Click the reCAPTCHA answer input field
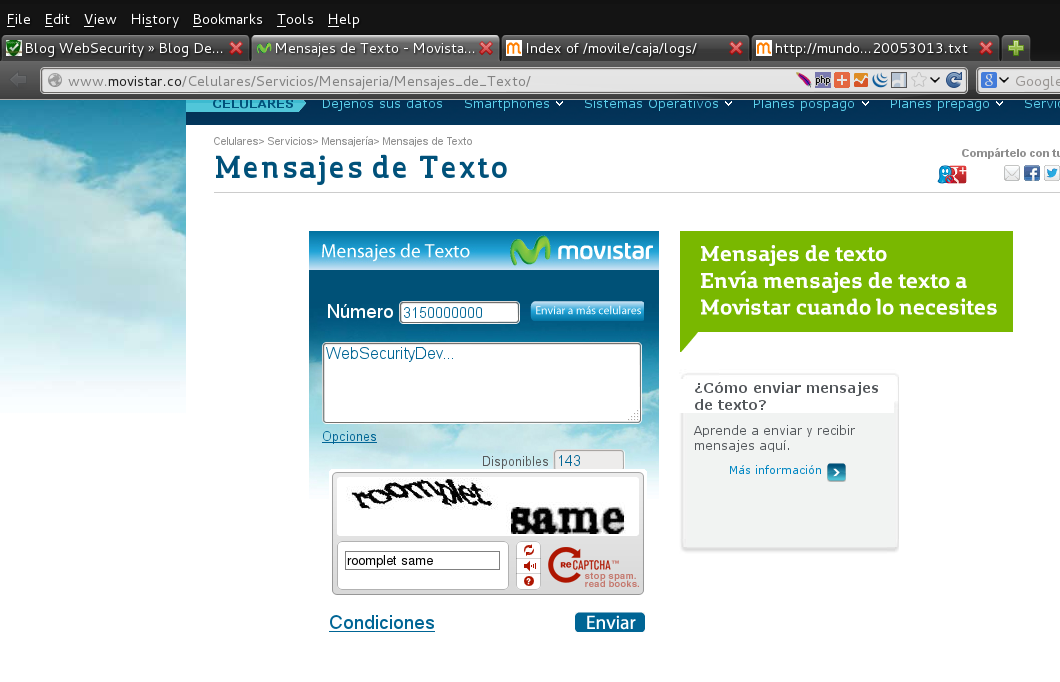 (x=422, y=560)
